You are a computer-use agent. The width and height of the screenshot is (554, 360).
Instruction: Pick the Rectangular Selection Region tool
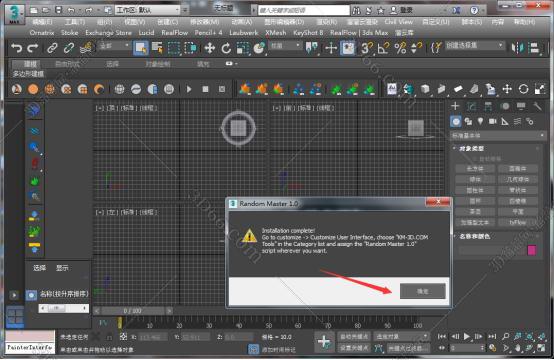(x=174, y=48)
